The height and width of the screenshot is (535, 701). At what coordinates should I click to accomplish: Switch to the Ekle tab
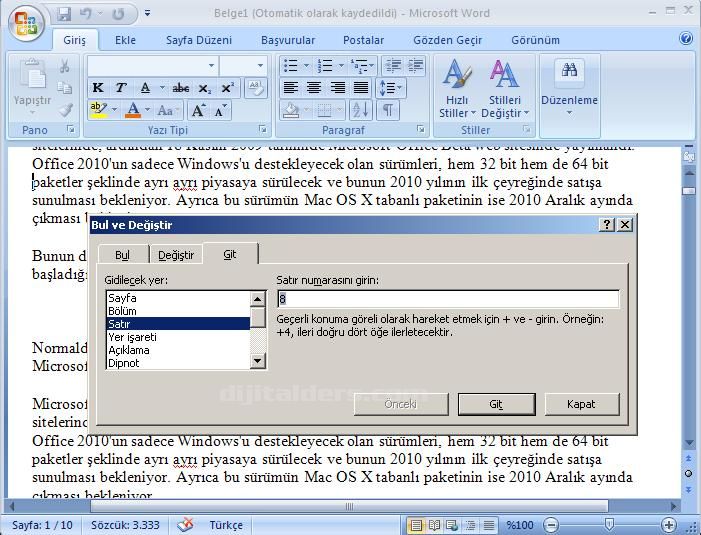(x=125, y=40)
